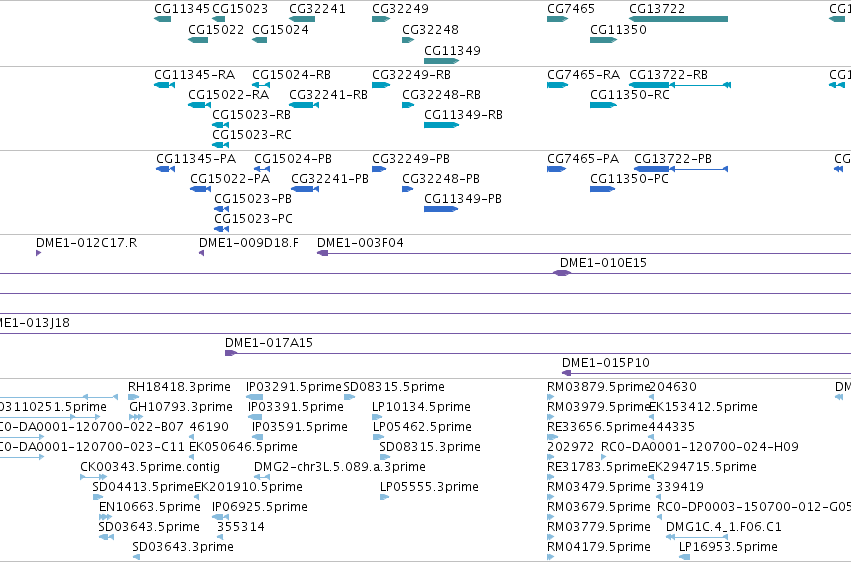Click the LP10134.5prime EST label
The height and width of the screenshot is (562, 851).
[x=421, y=406]
